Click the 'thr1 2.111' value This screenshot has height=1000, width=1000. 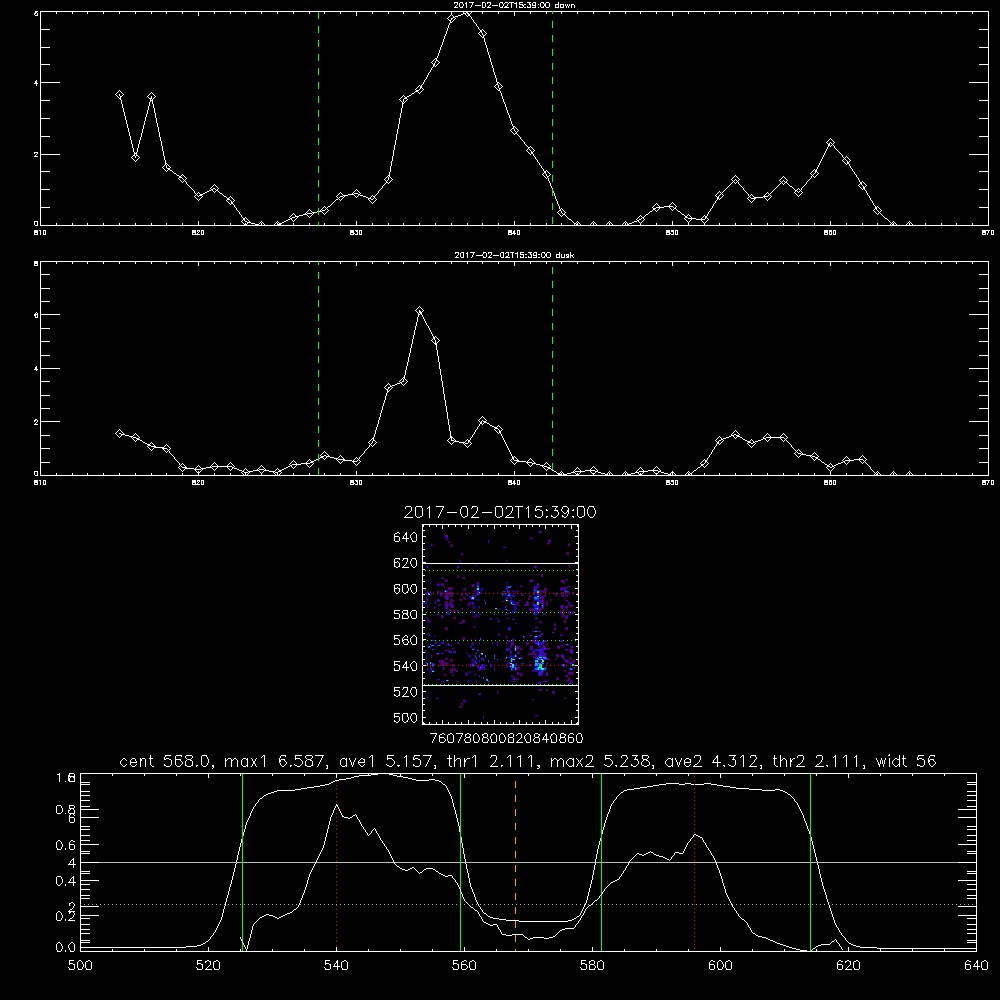click(491, 761)
